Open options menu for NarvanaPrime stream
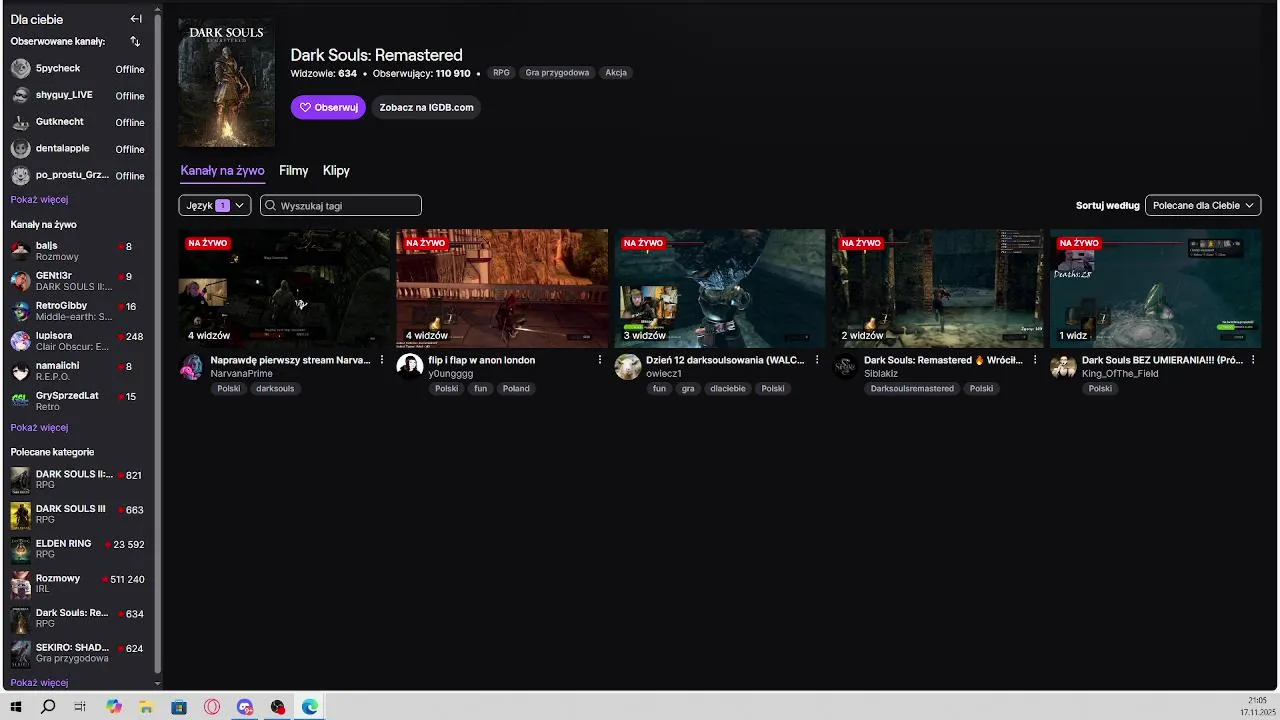 click(x=382, y=360)
